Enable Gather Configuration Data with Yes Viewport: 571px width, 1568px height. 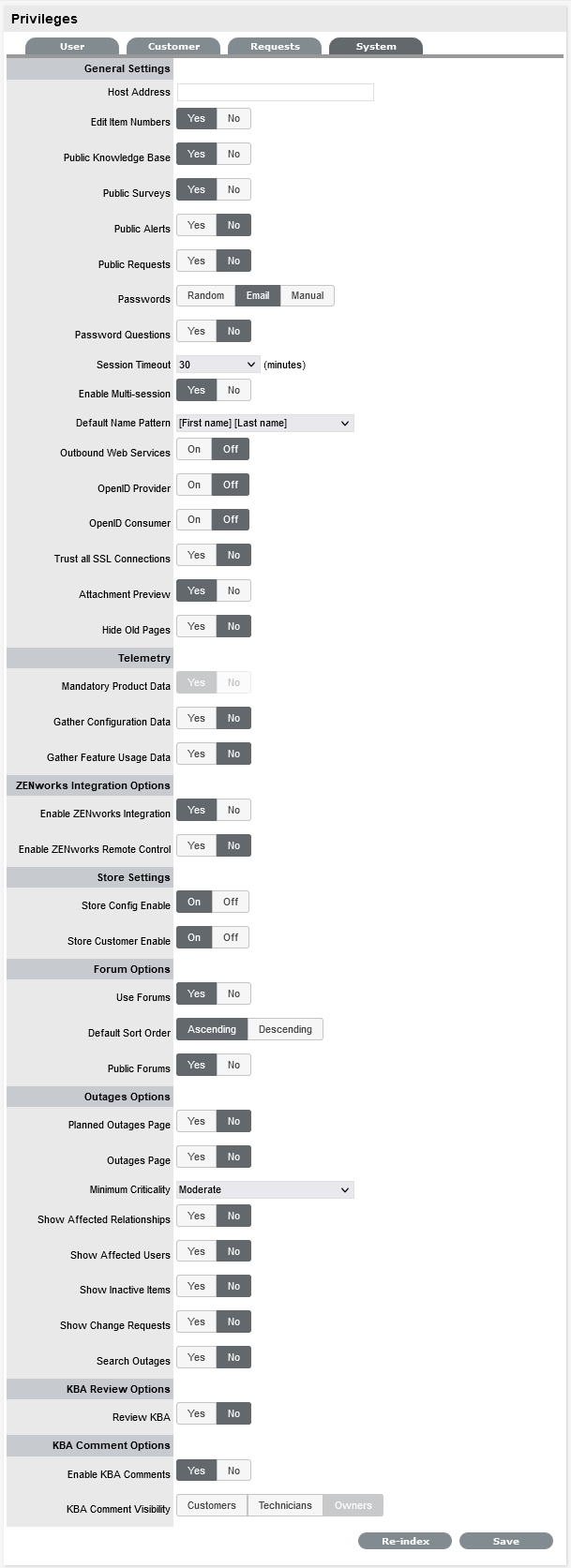coord(196,719)
